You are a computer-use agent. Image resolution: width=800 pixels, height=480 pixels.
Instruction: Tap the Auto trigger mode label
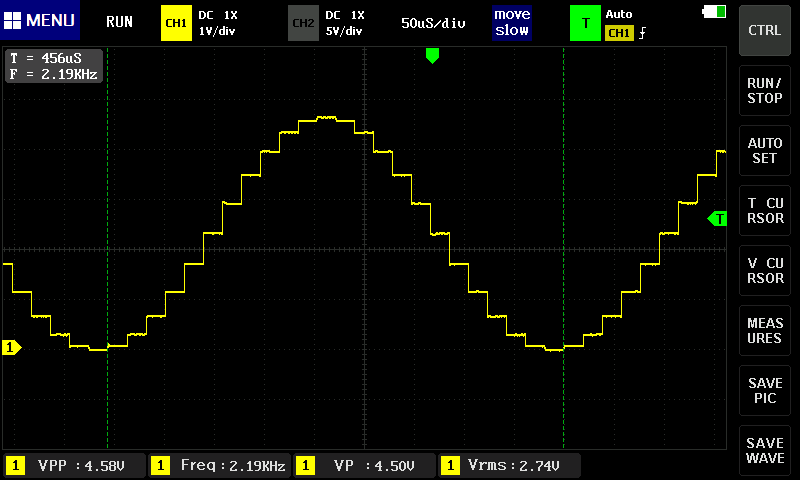pos(619,14)
